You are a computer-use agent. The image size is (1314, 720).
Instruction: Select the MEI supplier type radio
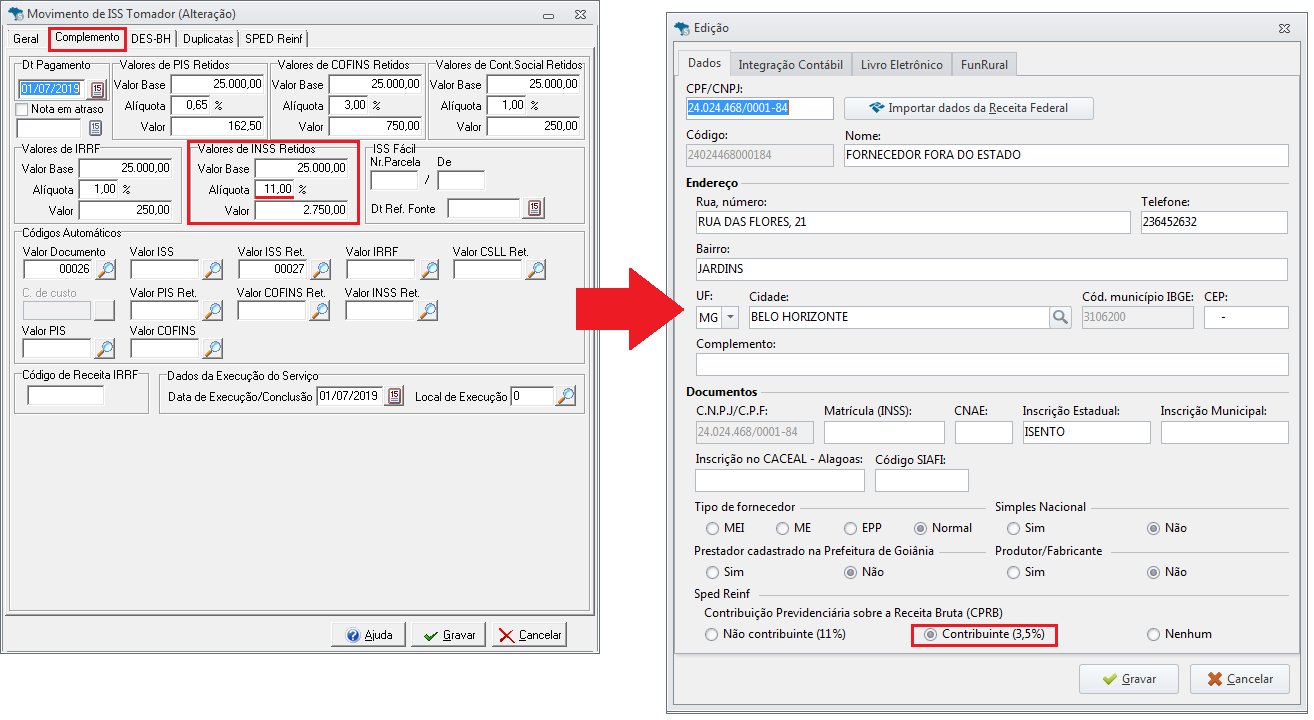pyautogui.click(x=711, y=528)
